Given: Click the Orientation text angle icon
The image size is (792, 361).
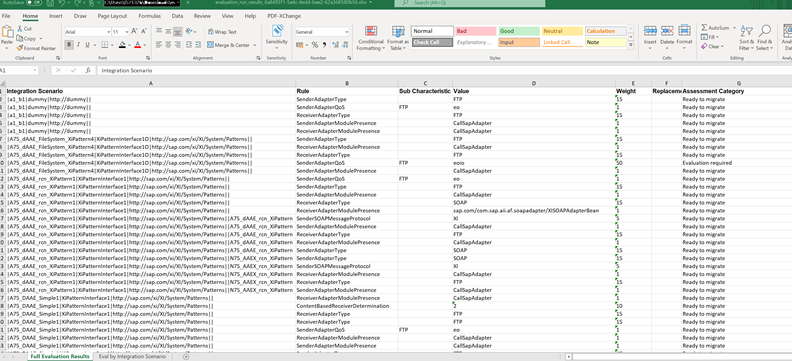Looking at the screenshot, I should 189,31.
